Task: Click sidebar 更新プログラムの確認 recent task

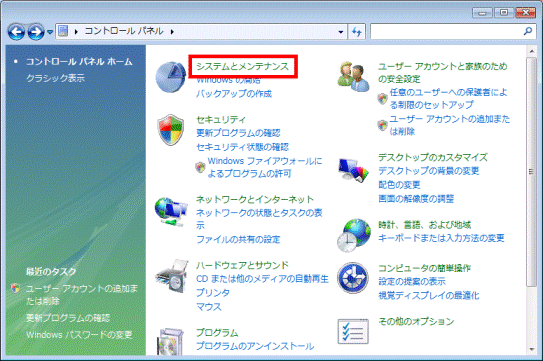Action: pyautogui.click(x=68, y=318)
